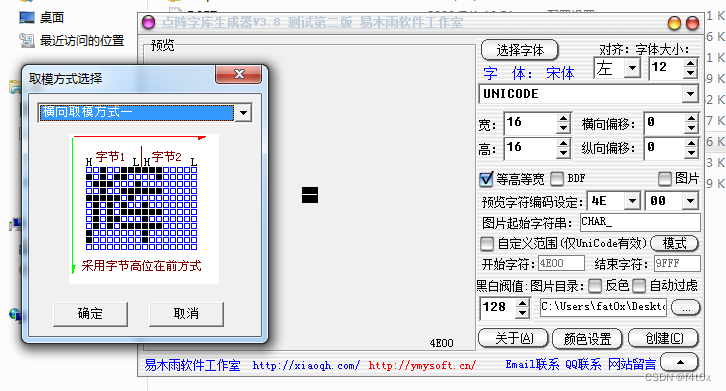Enable the 反色 checkbox
This screenshot has width=726, height=391.
pyautogui.click(x=595, y=286)
